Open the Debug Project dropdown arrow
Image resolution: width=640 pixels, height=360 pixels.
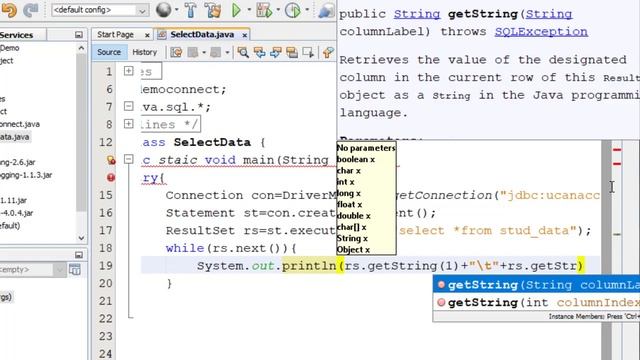278,10
